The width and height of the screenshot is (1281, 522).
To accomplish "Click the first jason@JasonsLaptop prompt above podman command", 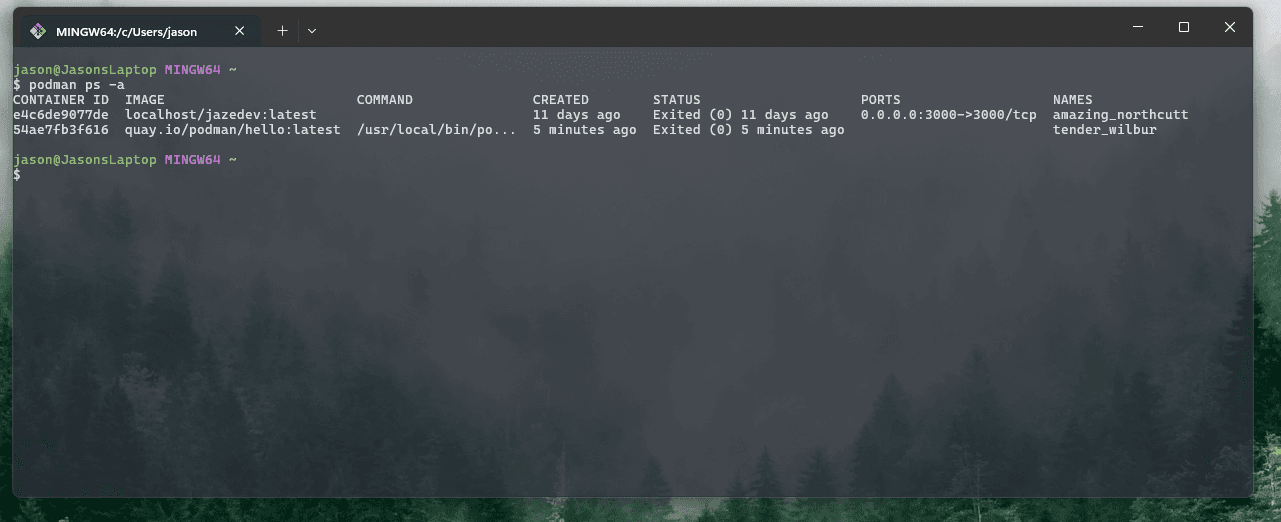I will pyautogui.click(x=85, y=70).
